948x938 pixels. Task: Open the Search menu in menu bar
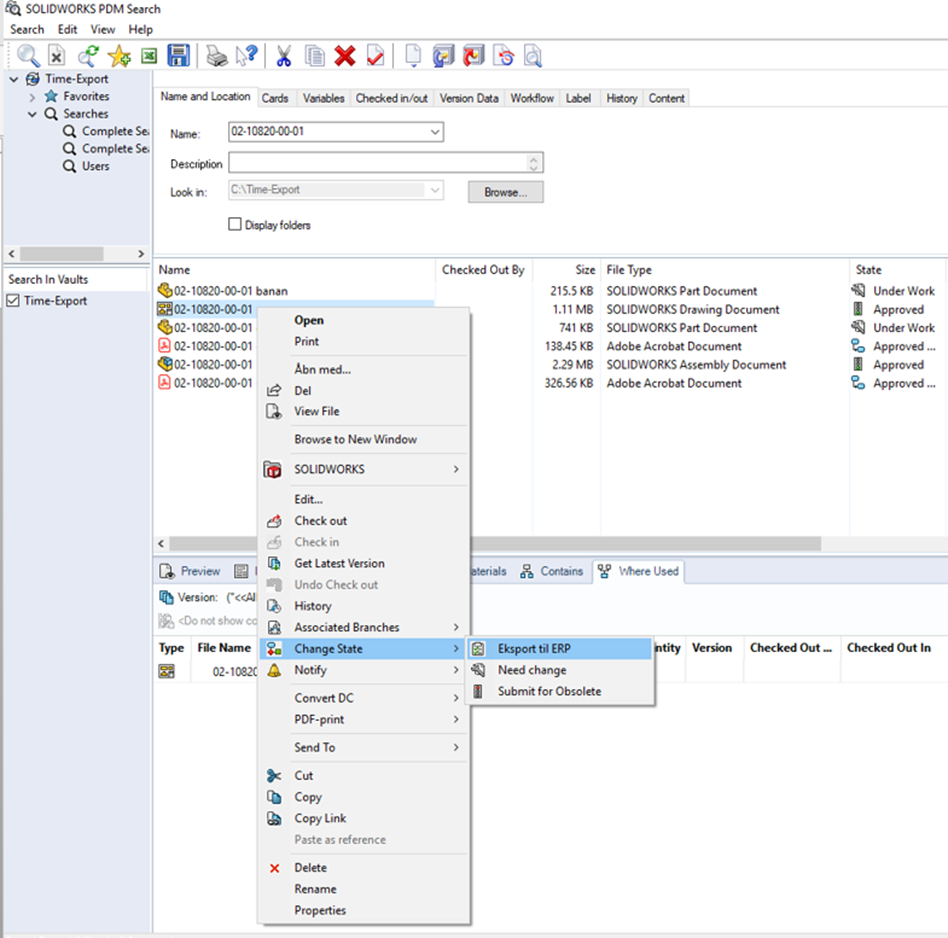pyautogui.click(x=27, y=29)
